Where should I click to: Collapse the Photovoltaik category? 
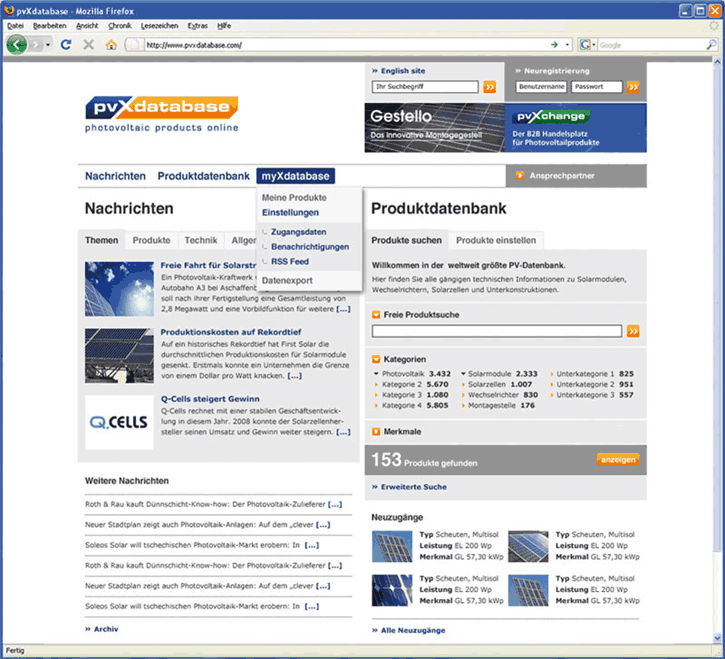point(375,374)
